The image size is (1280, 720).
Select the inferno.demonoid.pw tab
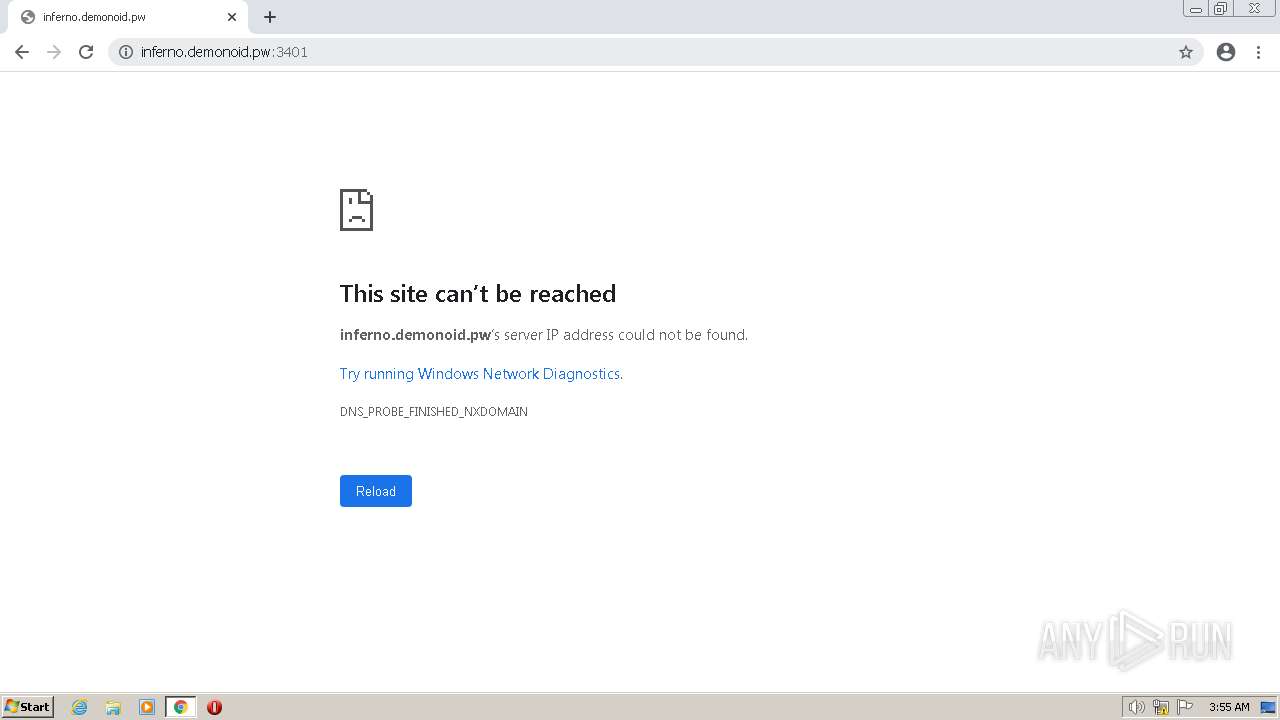(x=126, y=17)
